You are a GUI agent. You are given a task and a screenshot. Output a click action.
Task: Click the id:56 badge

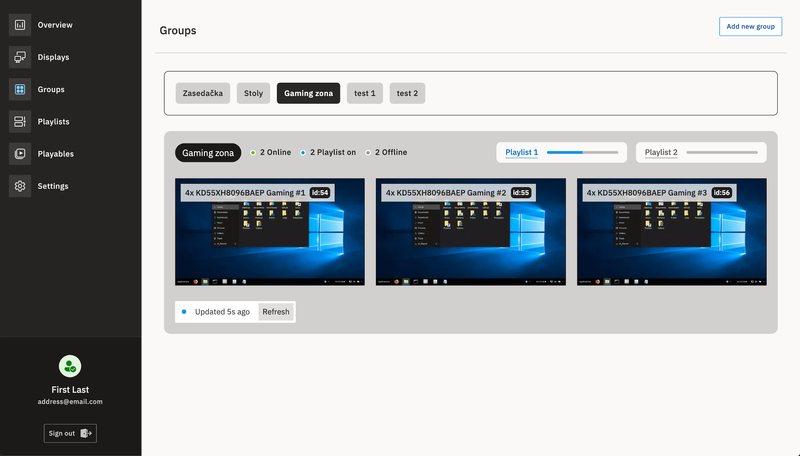coord(722,193)
